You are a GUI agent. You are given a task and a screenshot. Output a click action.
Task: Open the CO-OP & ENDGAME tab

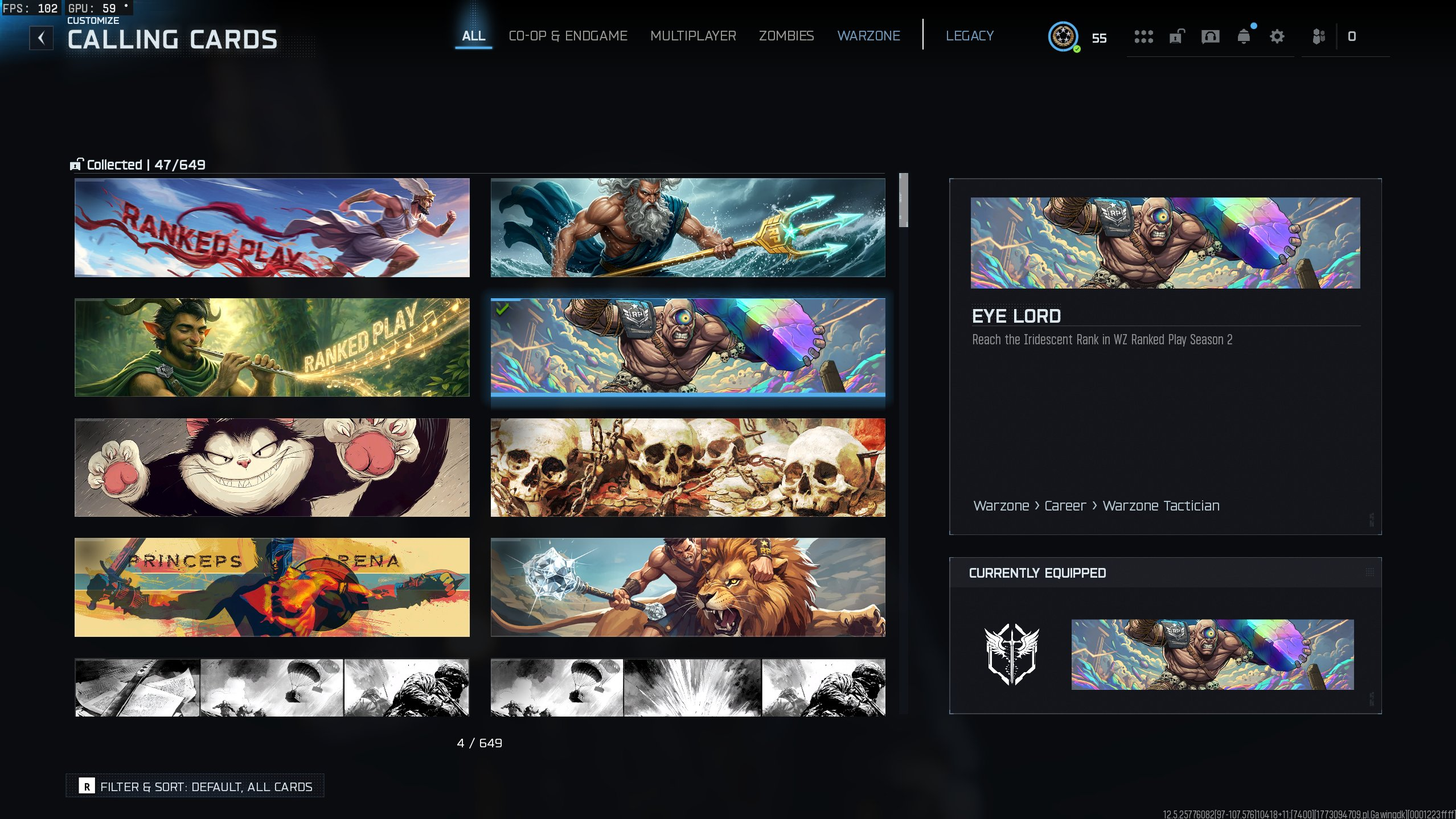[x=568, y=36]
